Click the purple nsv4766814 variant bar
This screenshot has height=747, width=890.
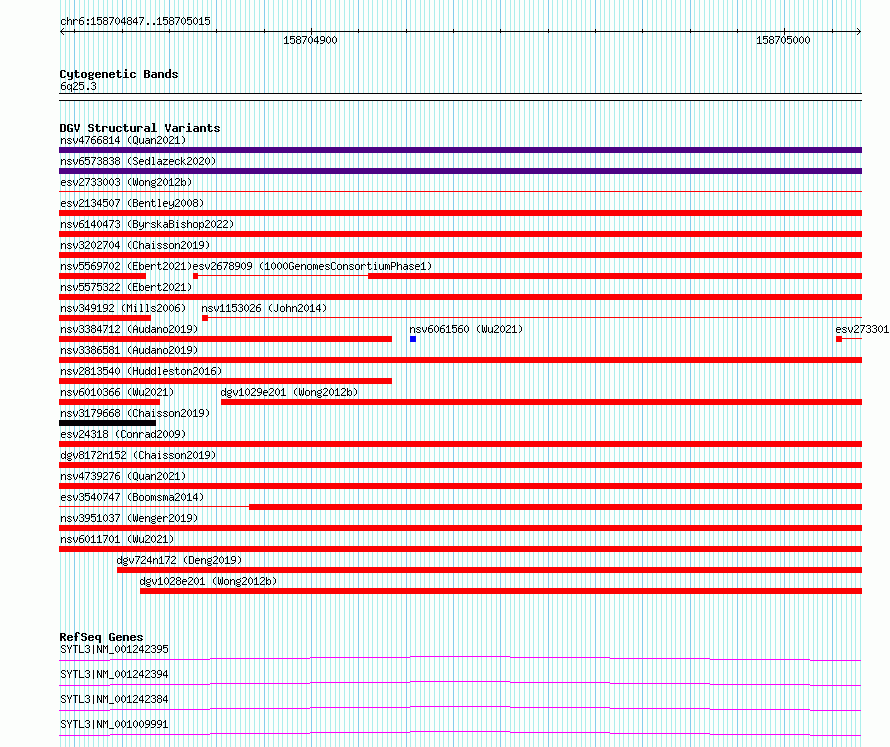click(x=460, y=150)
